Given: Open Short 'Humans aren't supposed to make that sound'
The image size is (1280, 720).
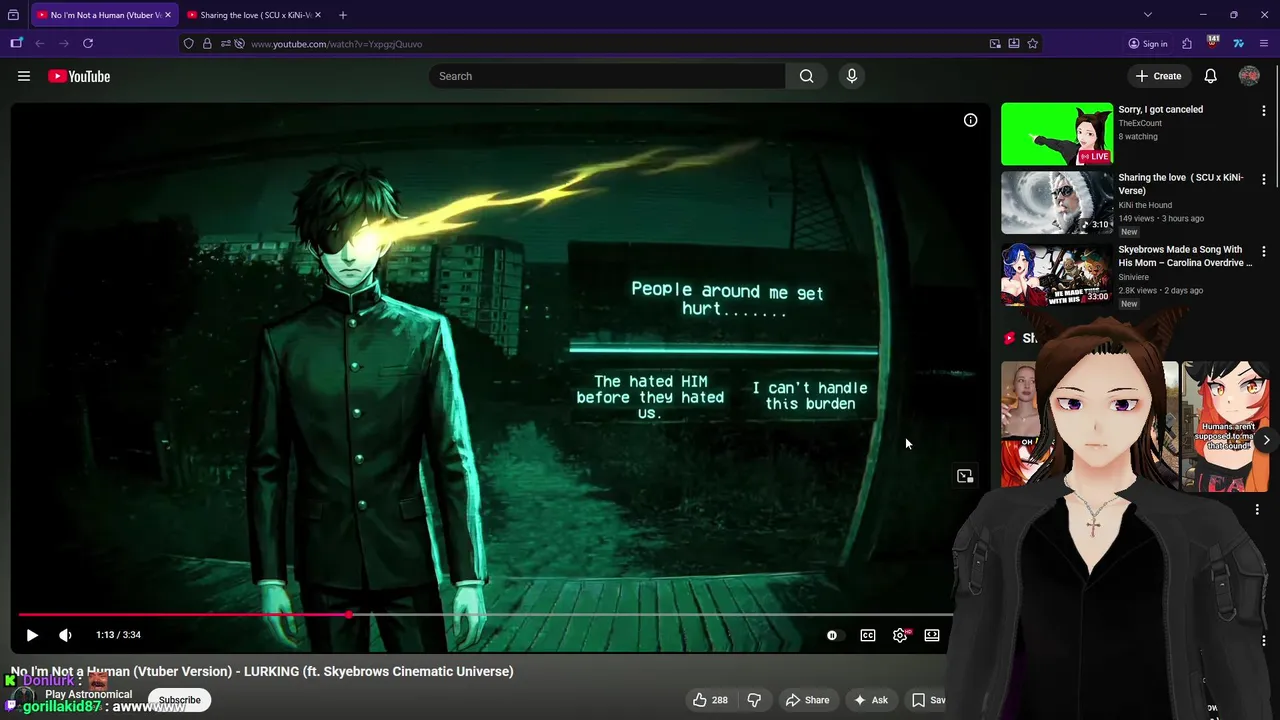Looking at the screenshot, I should 1225,426.
